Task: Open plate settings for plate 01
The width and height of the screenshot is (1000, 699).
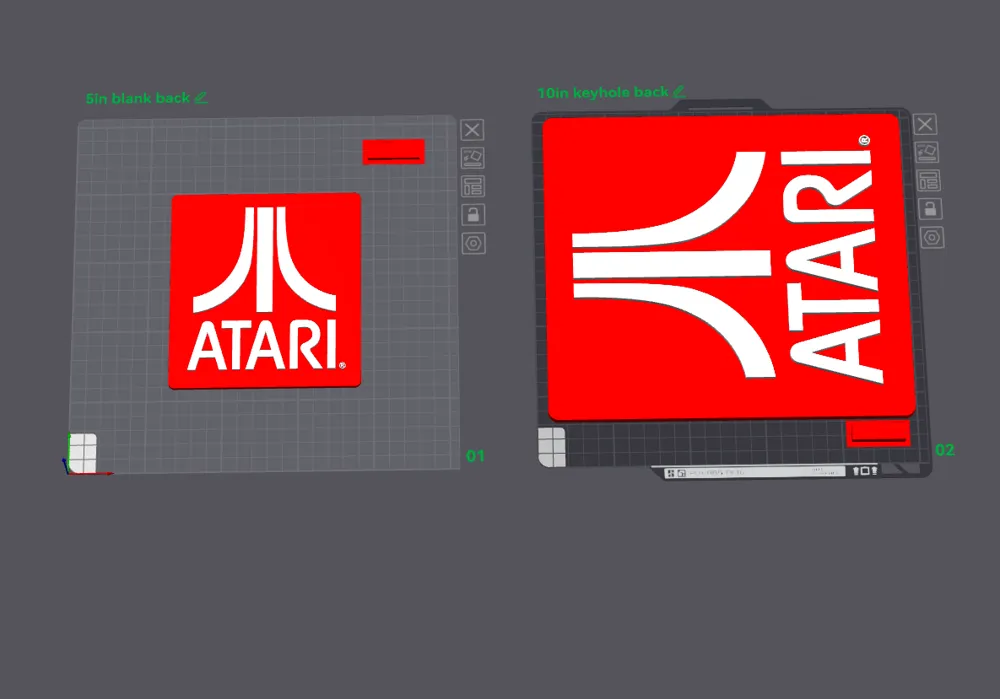Action: 474,243
